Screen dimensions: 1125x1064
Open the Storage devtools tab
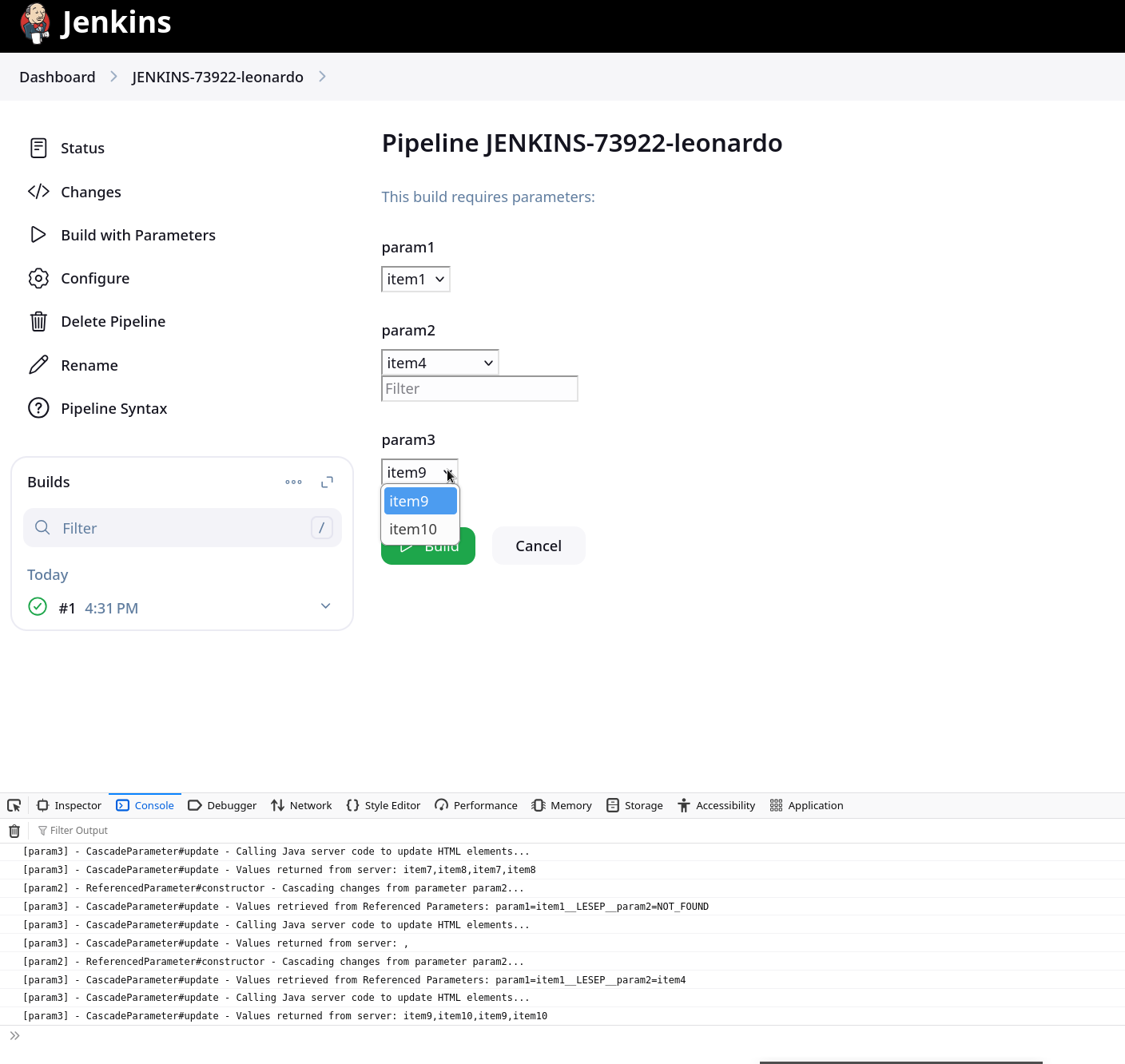(x=634, y=805)
